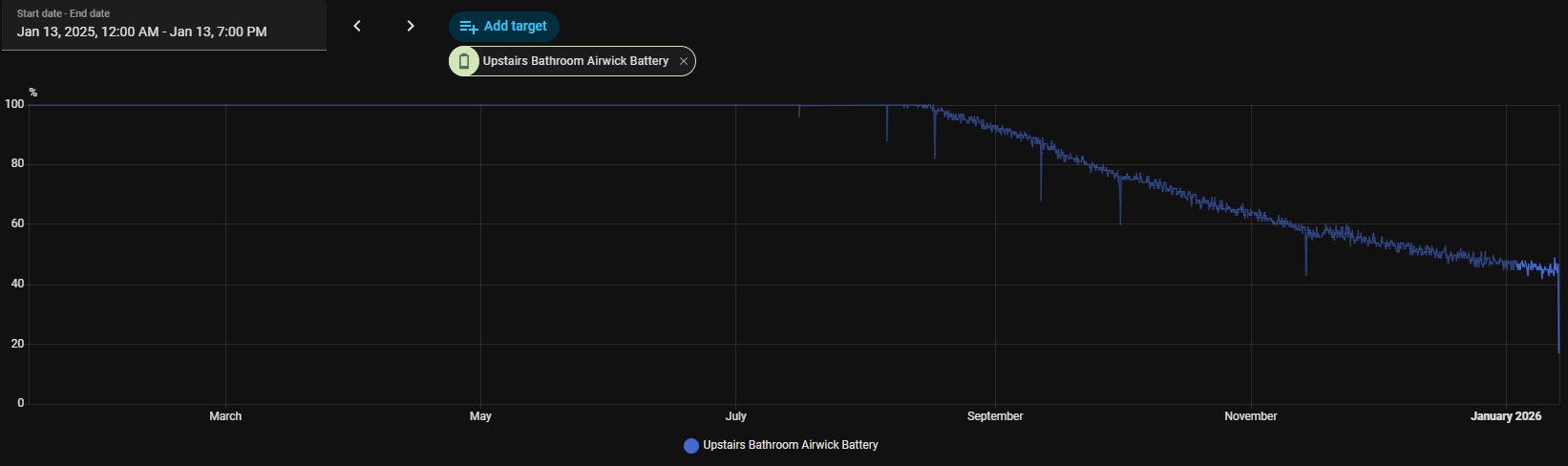Click the September label on the x-axis
Image resolution: width=1568 pixels, height=466 pixels.
tap(995, 416)
